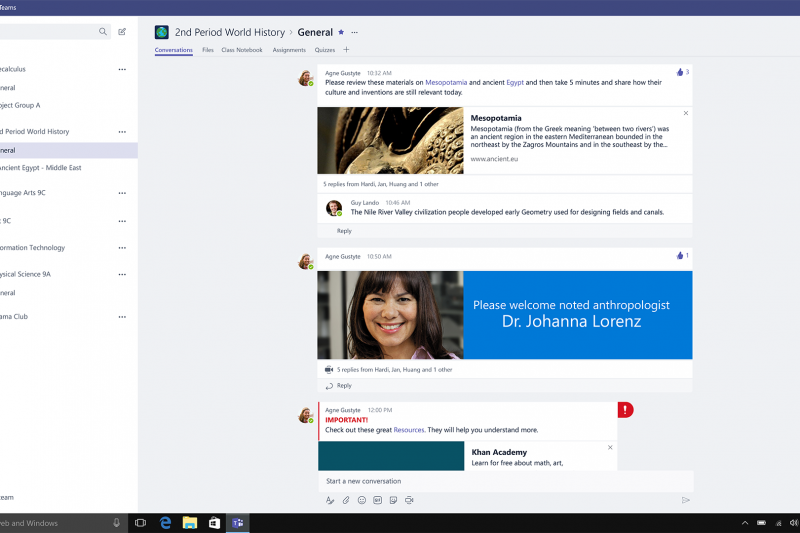The height and width of the screenshot is (533, 800).
Task: Start a video meeting from the compose toolbar
Action: click(x=410, y=500)
